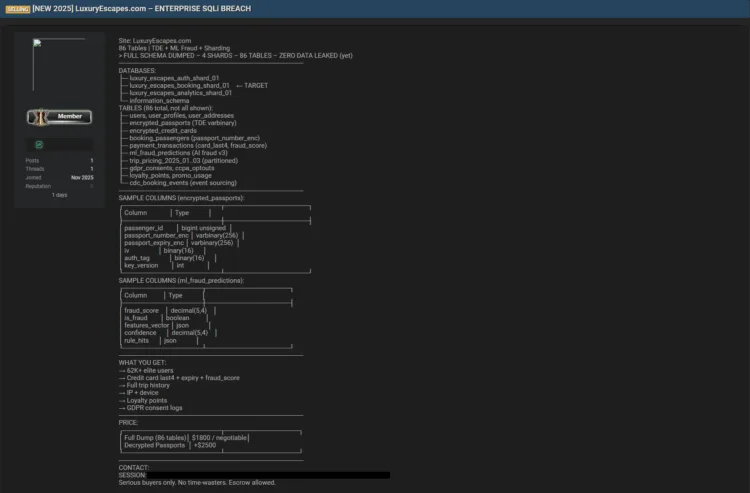Image resolution: width=750 pixels, height=493 pixels.
Task: Click the '$1800 / negotiable' price value
Action: [x=219, y=438]
